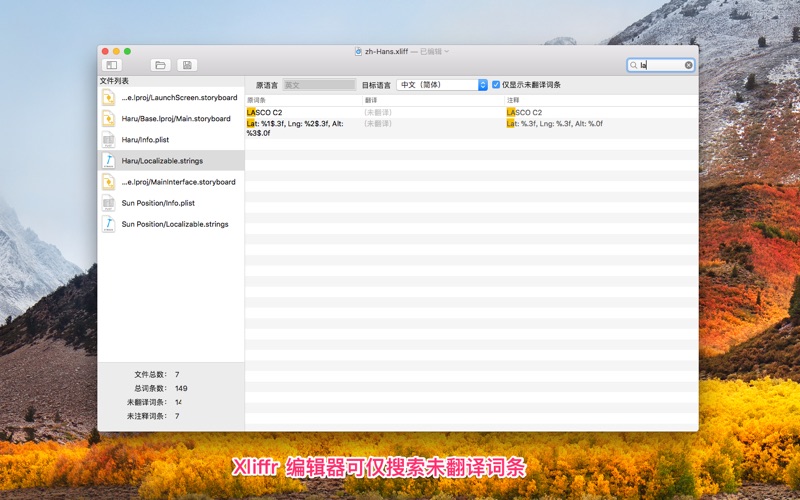The image size is (800, 500).
Task: Uncheck 仅显示未翻译词条 checkbox
Action: (x=496, y=85)
